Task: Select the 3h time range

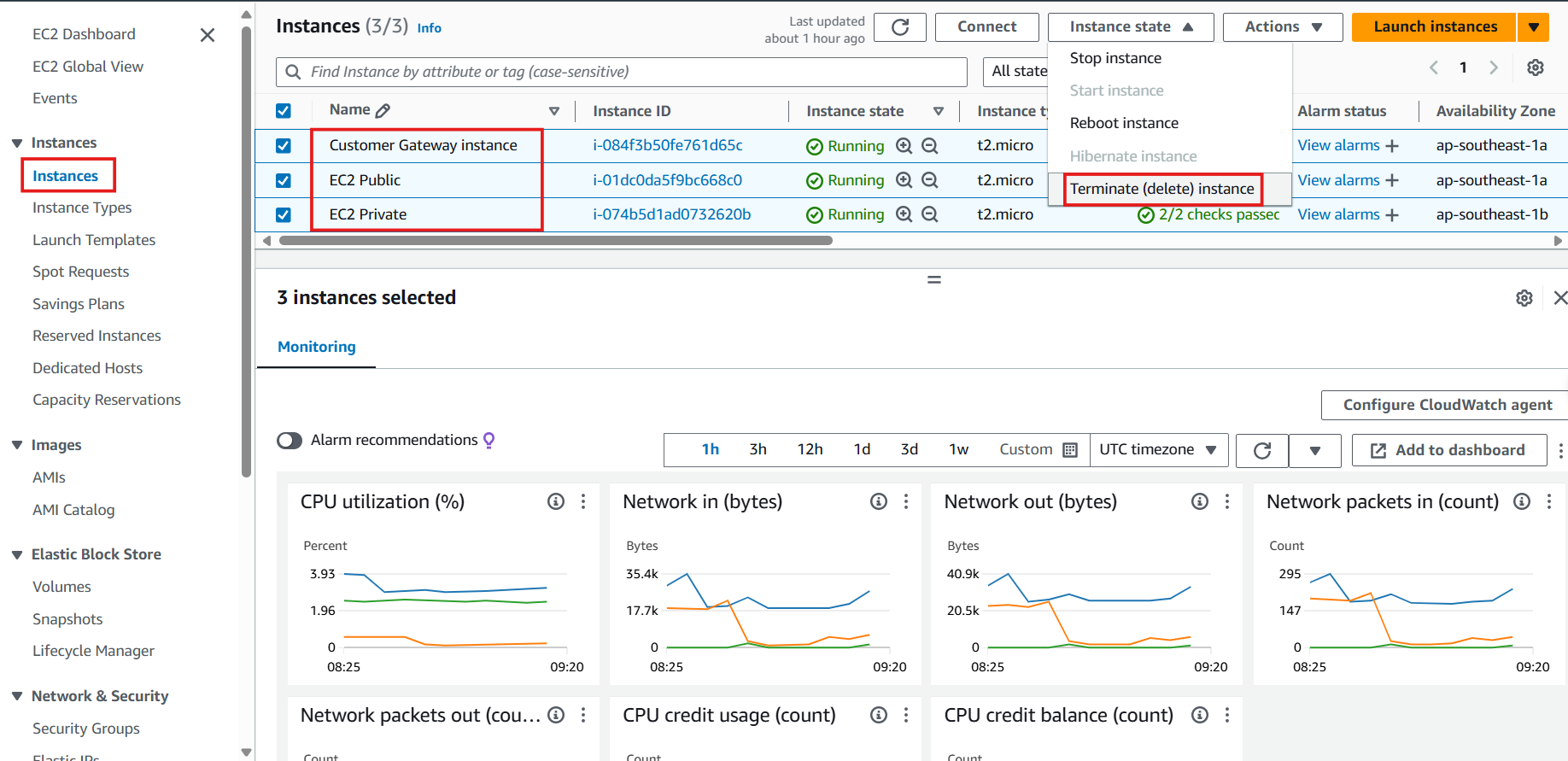Action: point(758,449)
